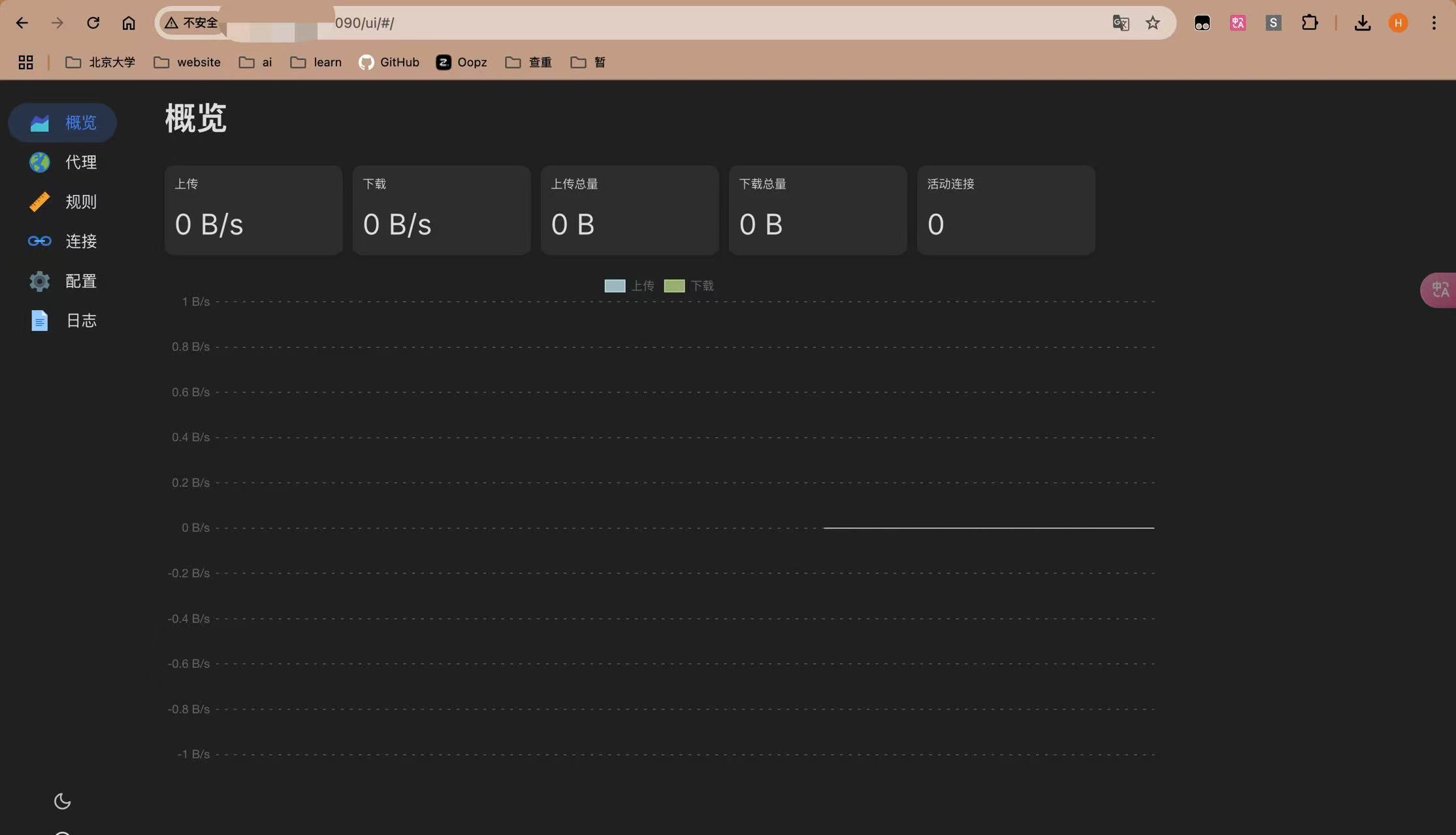Screen dimensions: 1456x835
Task: Bookmark this page with the star icon
Action: point(1153,23)
